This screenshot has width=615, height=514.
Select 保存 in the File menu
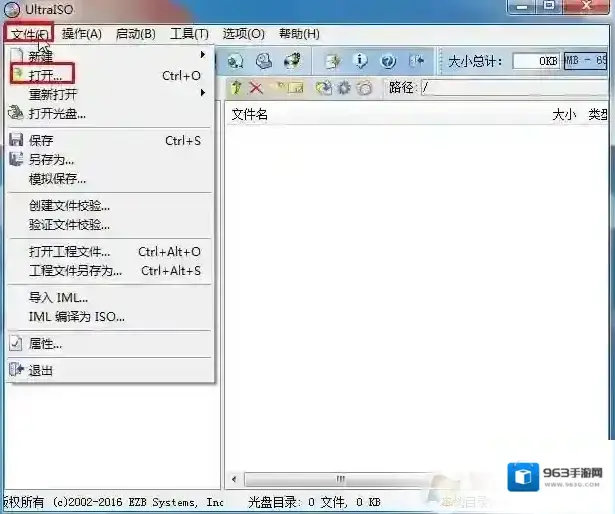click(x=41, y=141)
